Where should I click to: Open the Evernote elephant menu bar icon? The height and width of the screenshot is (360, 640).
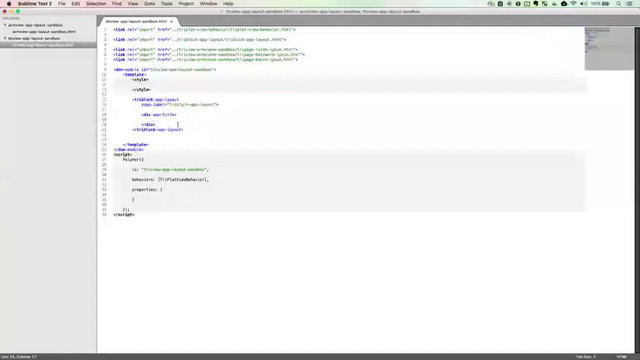click(536, 4)
